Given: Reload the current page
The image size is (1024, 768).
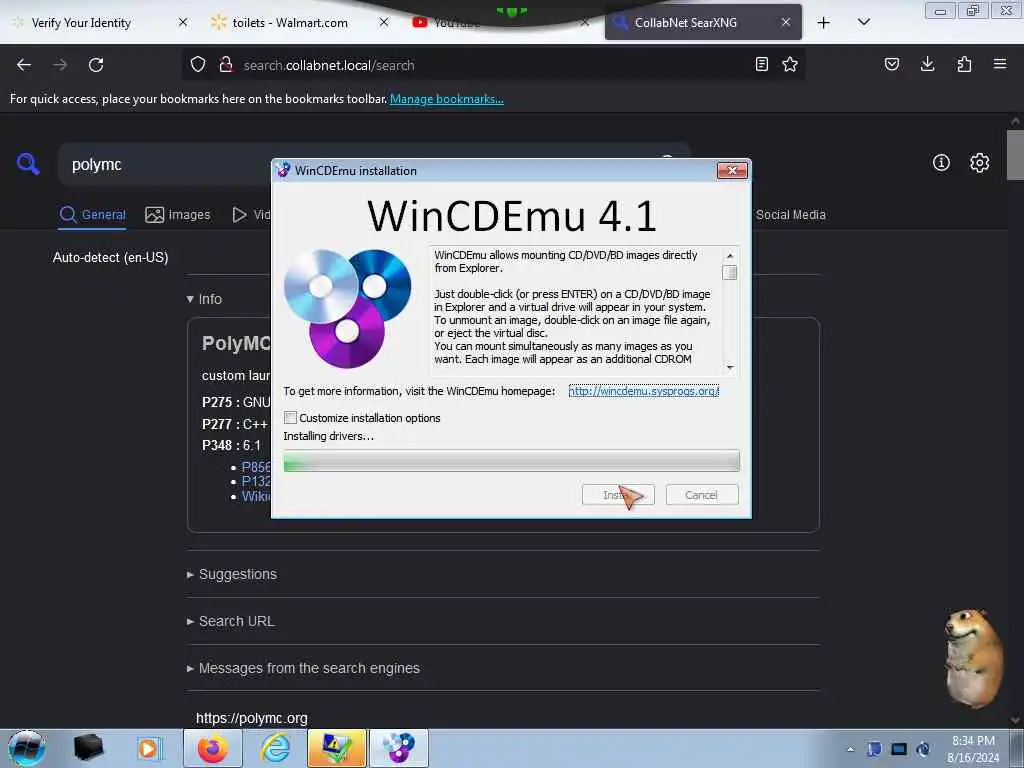Looking at the screenshot, I should click(x=96, y=65).
